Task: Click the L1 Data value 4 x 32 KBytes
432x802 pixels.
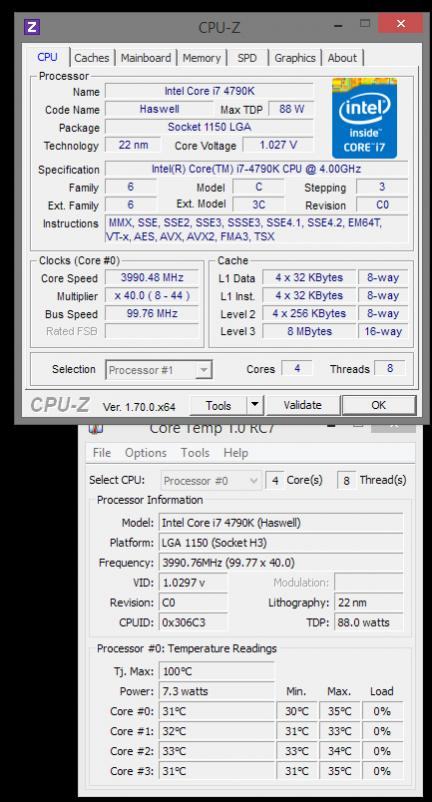Action: pos(309,278)
